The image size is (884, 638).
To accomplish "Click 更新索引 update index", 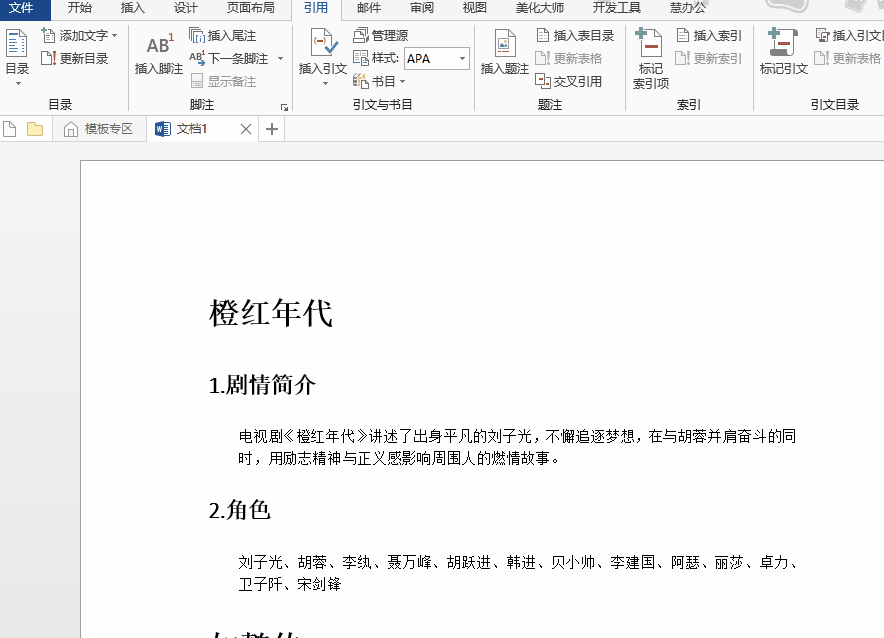I will (709, 58).
